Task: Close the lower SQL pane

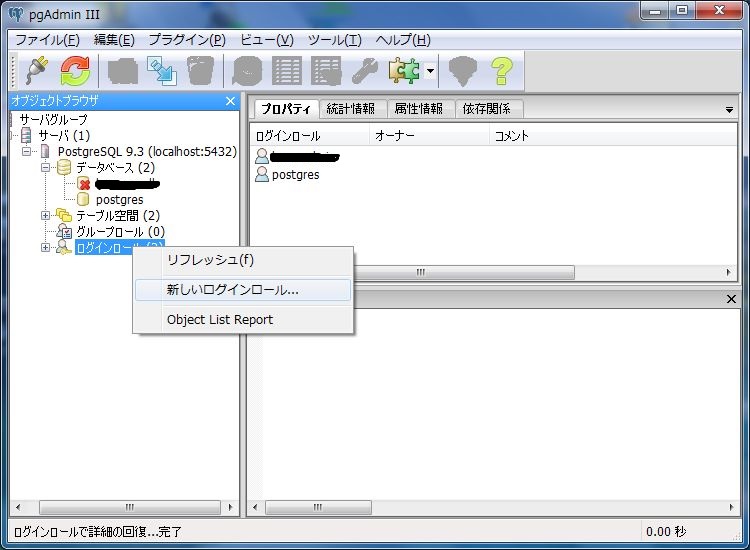Action: click(731, 299)
